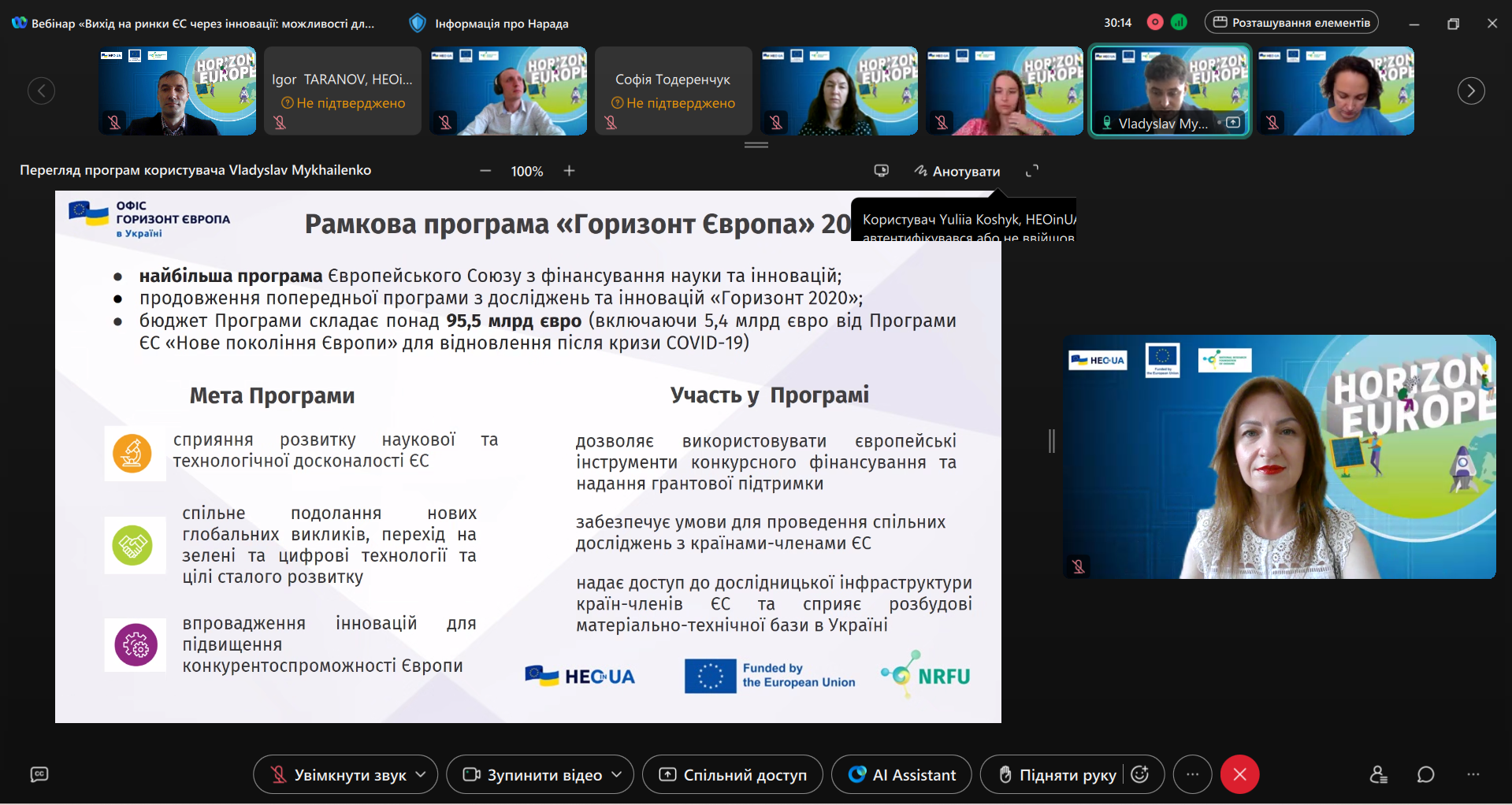Image resolution: width=1512 pixels, height=805 pixels.
Task: Go to previous participants with left arrow
Action: pyautogui.click(x=41, y=91)
